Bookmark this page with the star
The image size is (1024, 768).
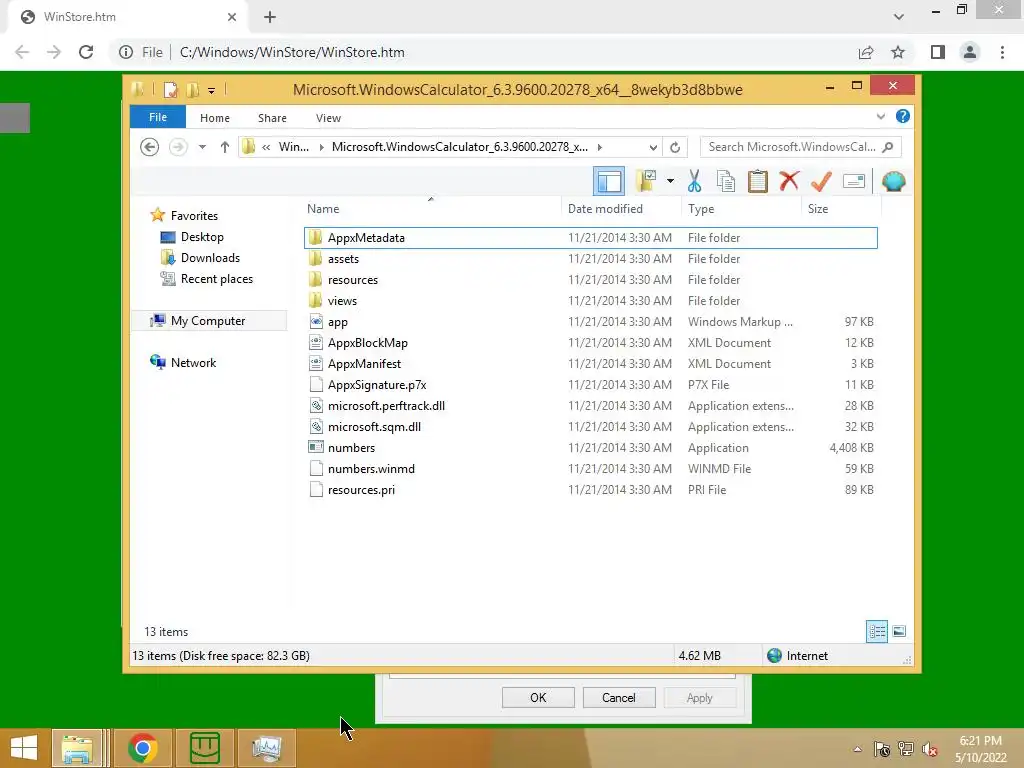[x=898, y=52]
